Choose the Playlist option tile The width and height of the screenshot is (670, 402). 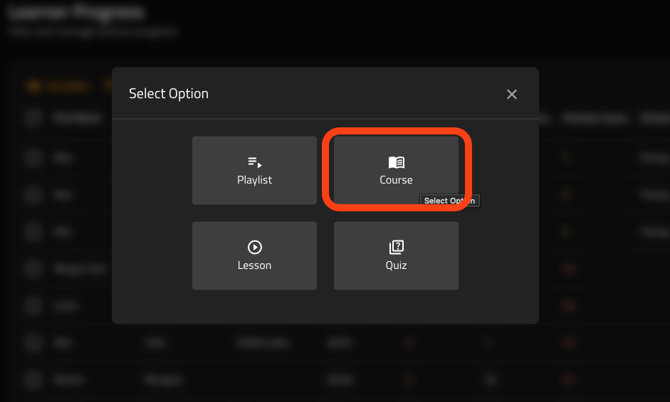(254, 171)
